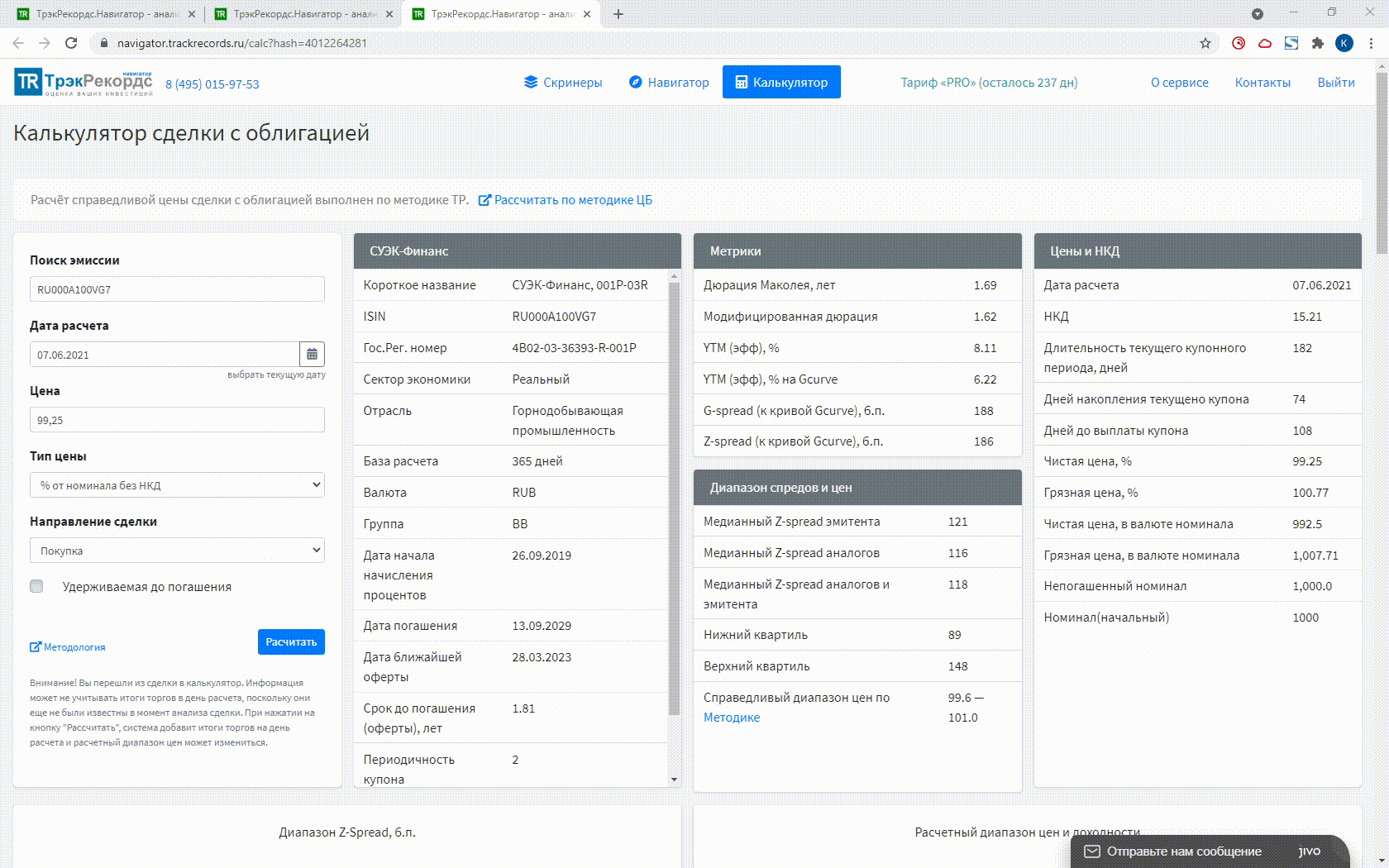Click the TrackRecords logo

click(84, 83)
